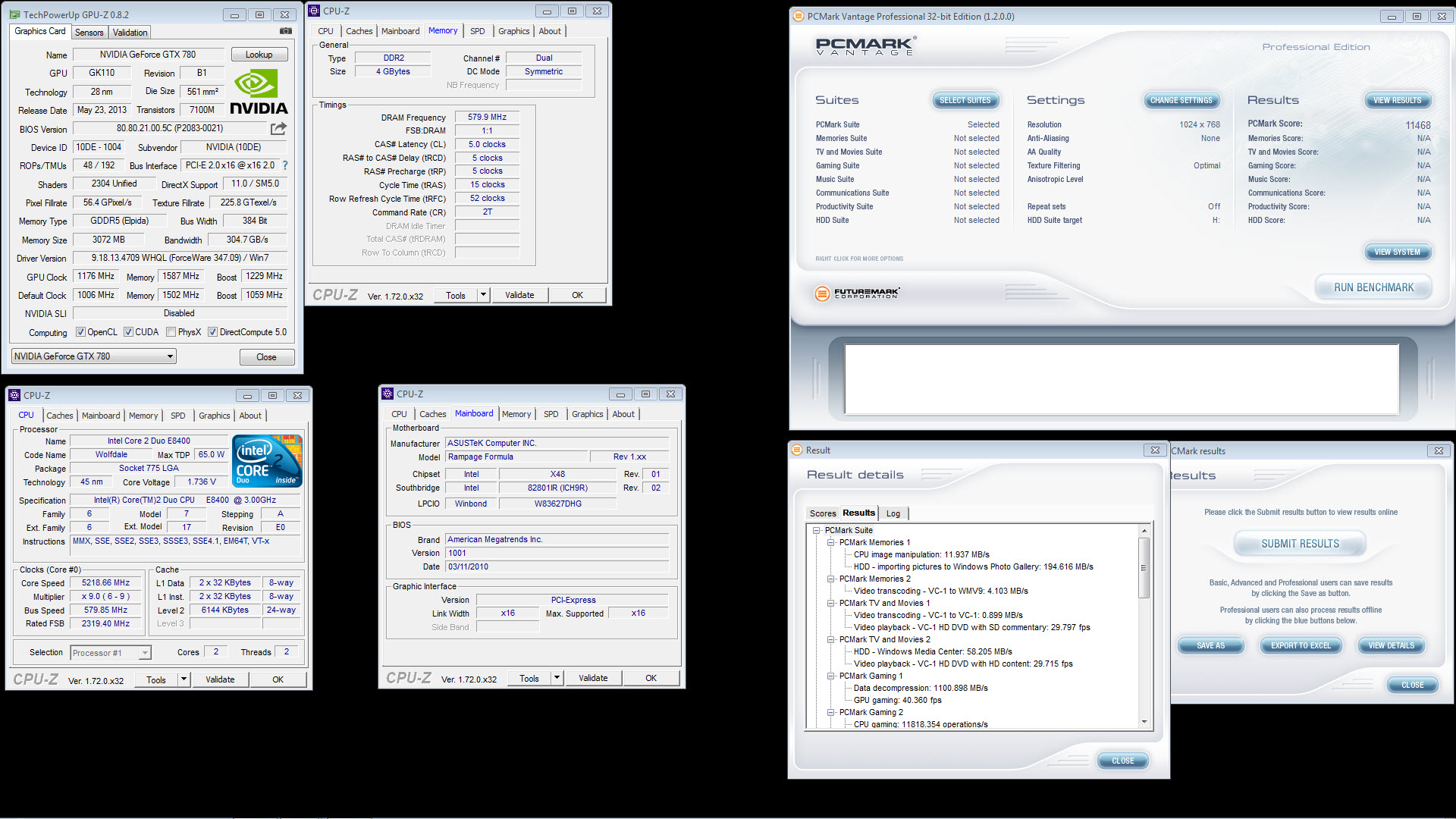1456x819 pixels.
Task: Click Validate in CPU-Z Memory window
Action: 519,295
